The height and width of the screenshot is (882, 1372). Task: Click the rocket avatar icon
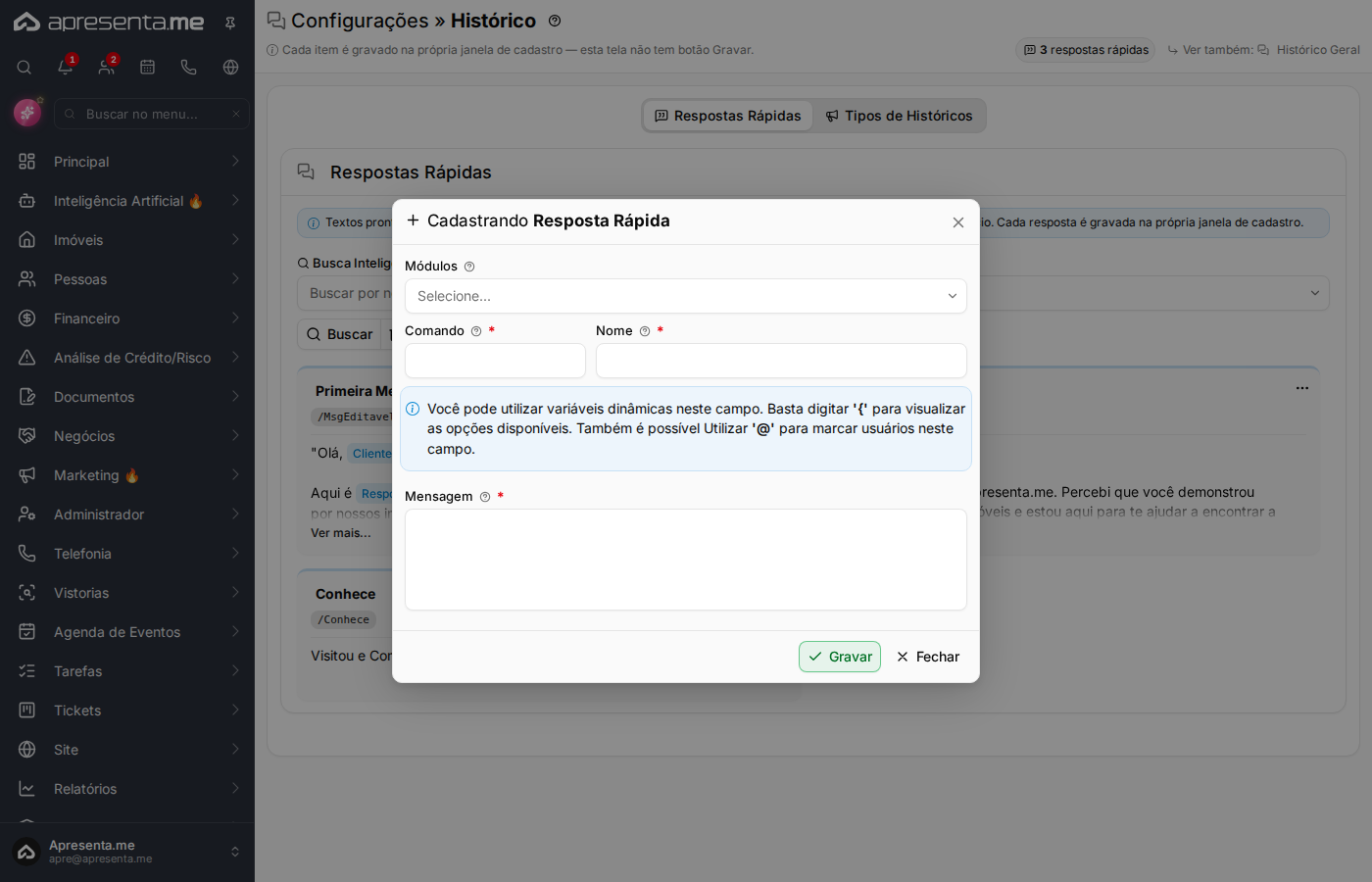[x=27, y=113]
